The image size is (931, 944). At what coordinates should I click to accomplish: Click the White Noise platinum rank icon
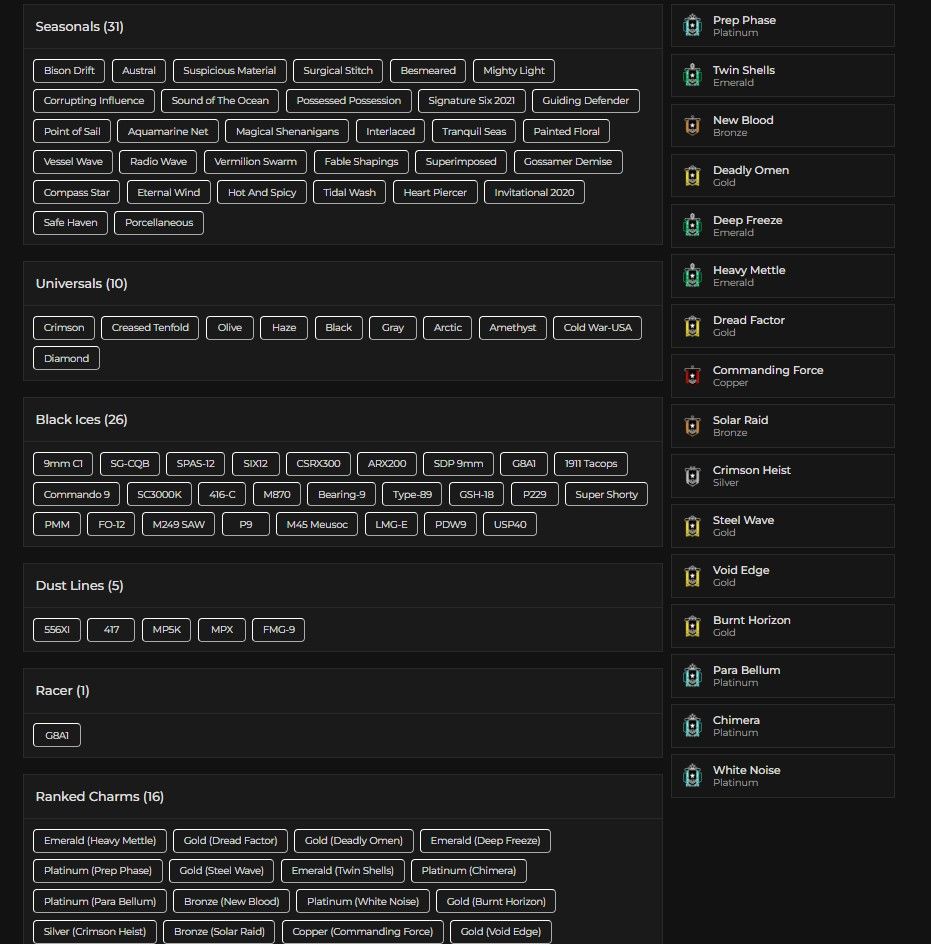pyautogui.click(x=693, y=775)
